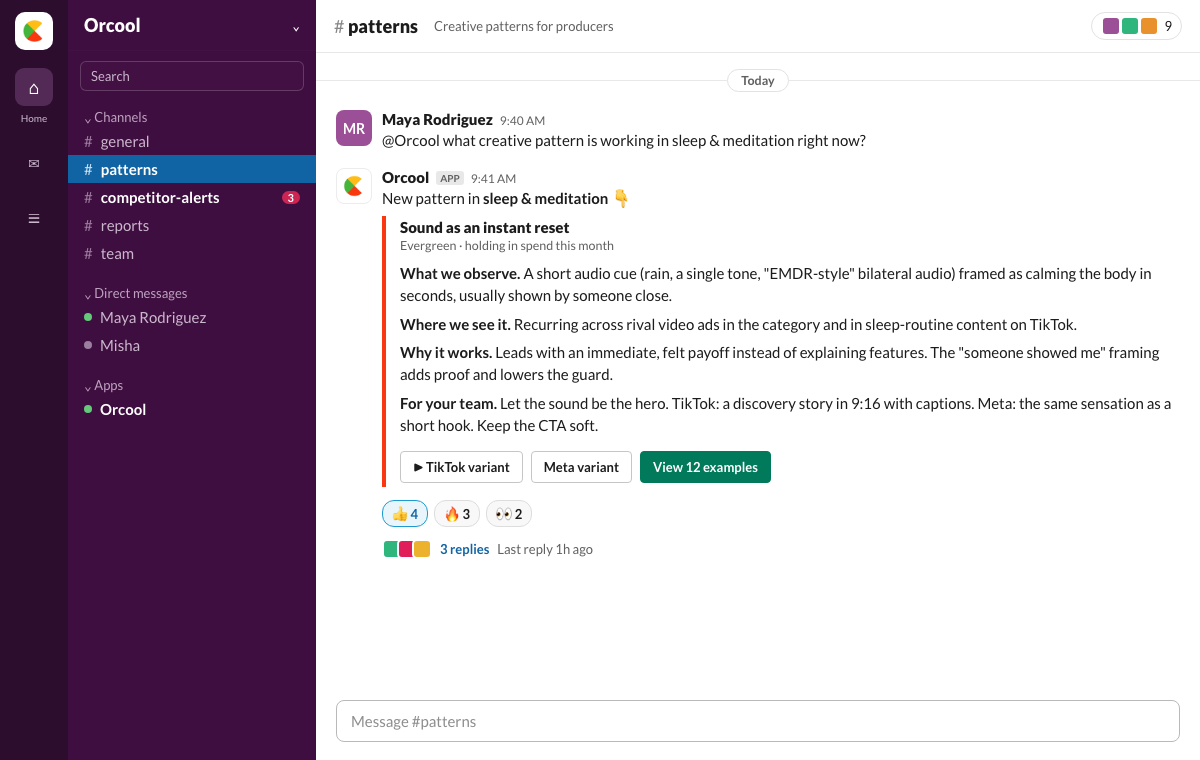The height and width of the screenshot is (760, 1200).
Task: Click the thread reply avatars
Action: pos(407,549)
